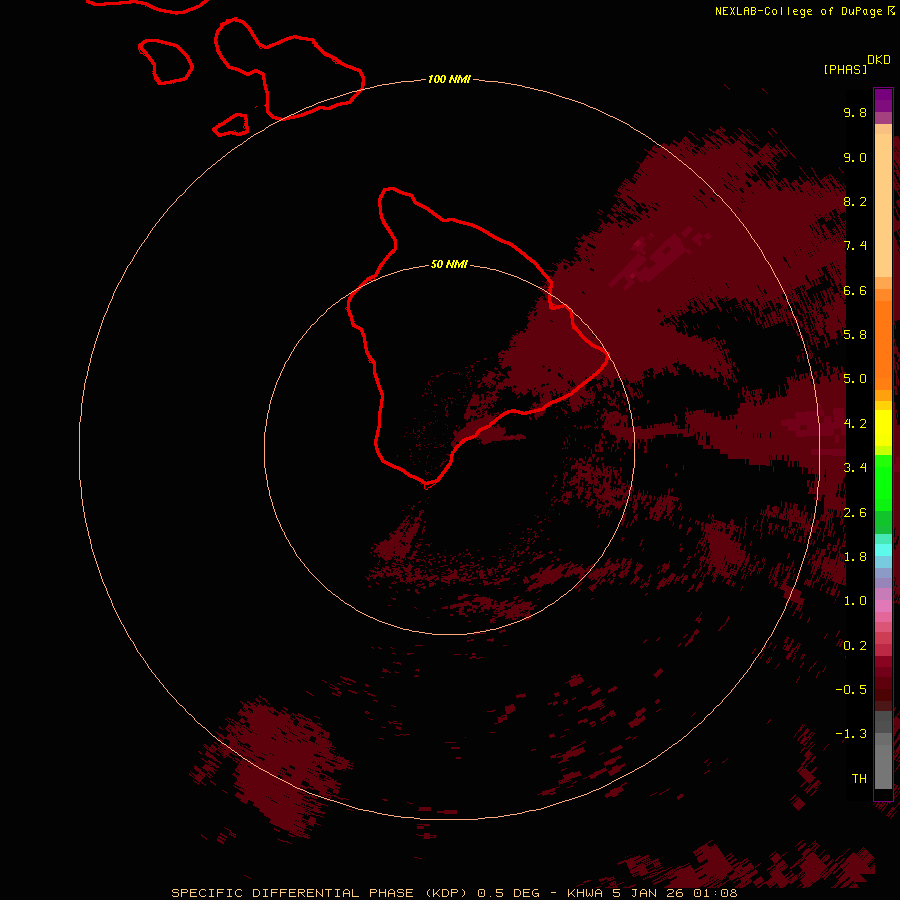900x900 pixels.
Task: Click the small Kahoolawe island outline
Action: pyautogui.click(x=231, y=125)
